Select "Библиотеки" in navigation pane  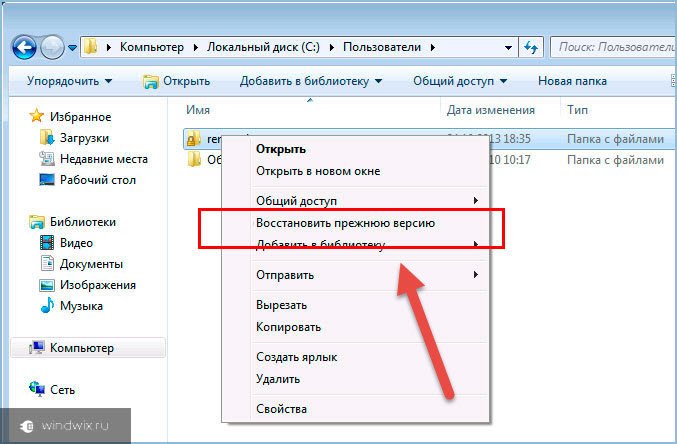83,222
